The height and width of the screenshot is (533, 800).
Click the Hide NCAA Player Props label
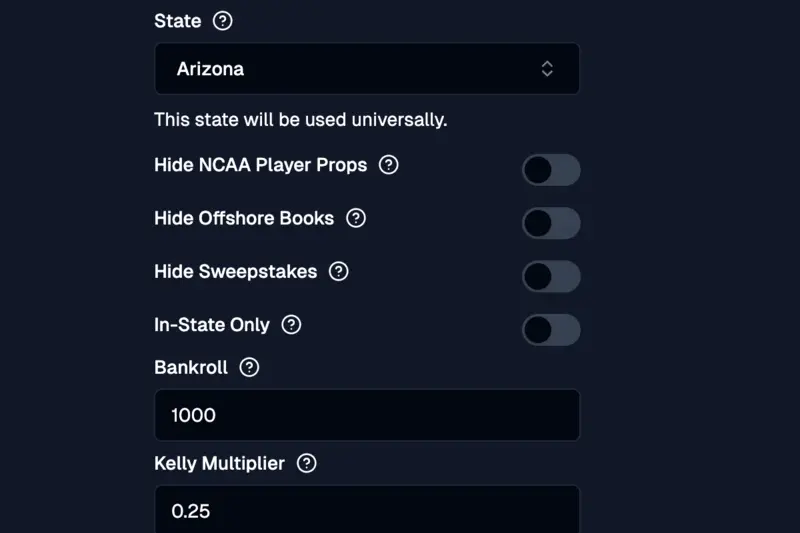click(260, 165)
